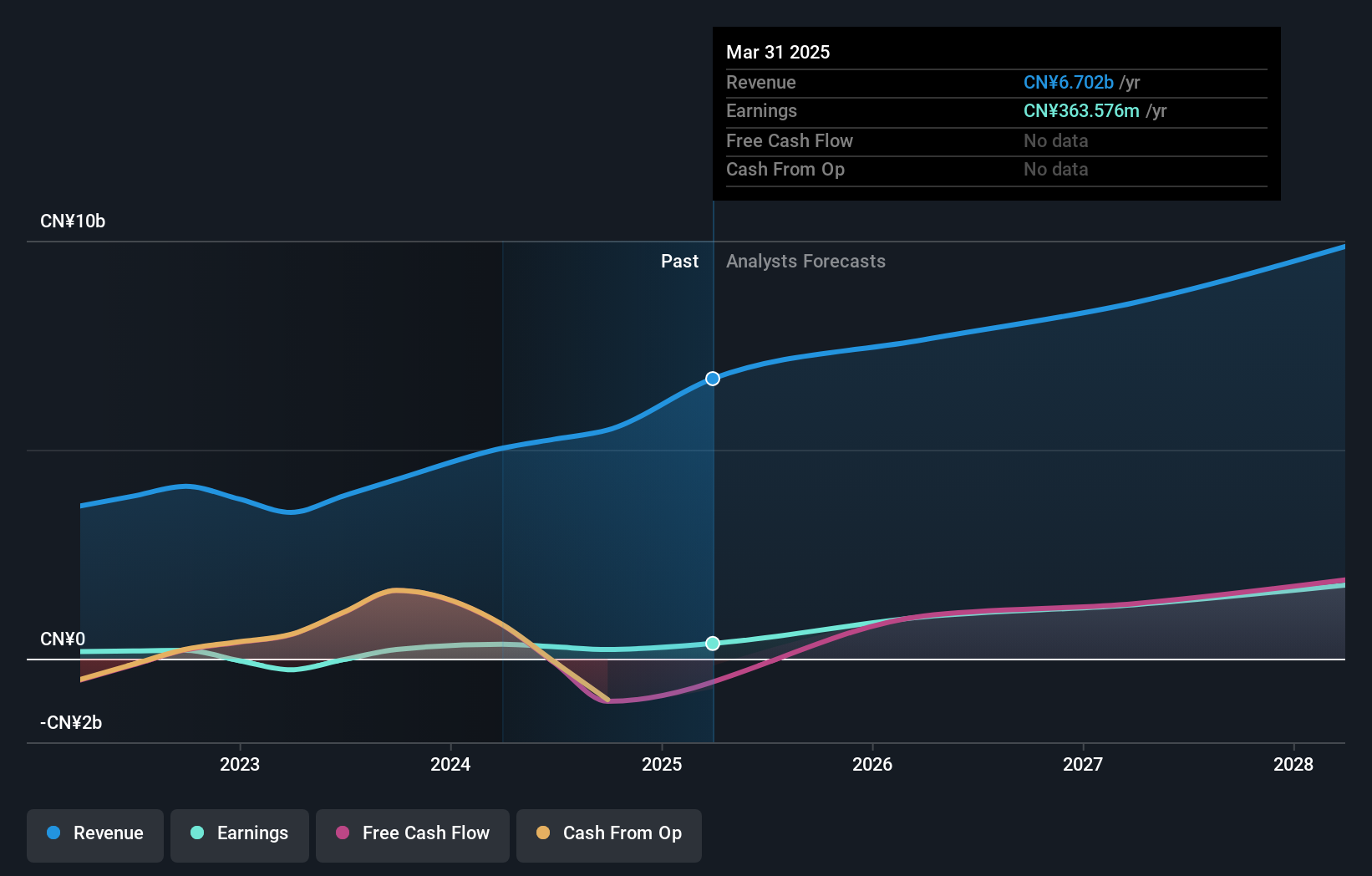The image size is (1372, 876).
Task: Toggle the Free Cash Flow legend button
Action: tap(413, 835)
